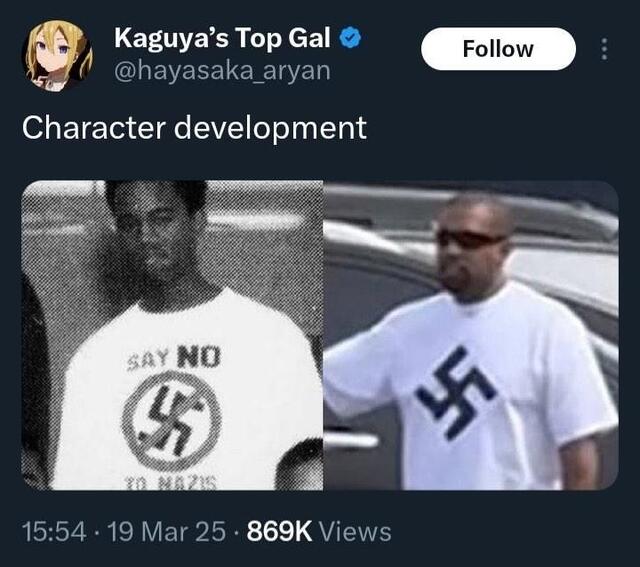Click the 19 Mar 25 date
640x567 pixels.
(167, 531)
